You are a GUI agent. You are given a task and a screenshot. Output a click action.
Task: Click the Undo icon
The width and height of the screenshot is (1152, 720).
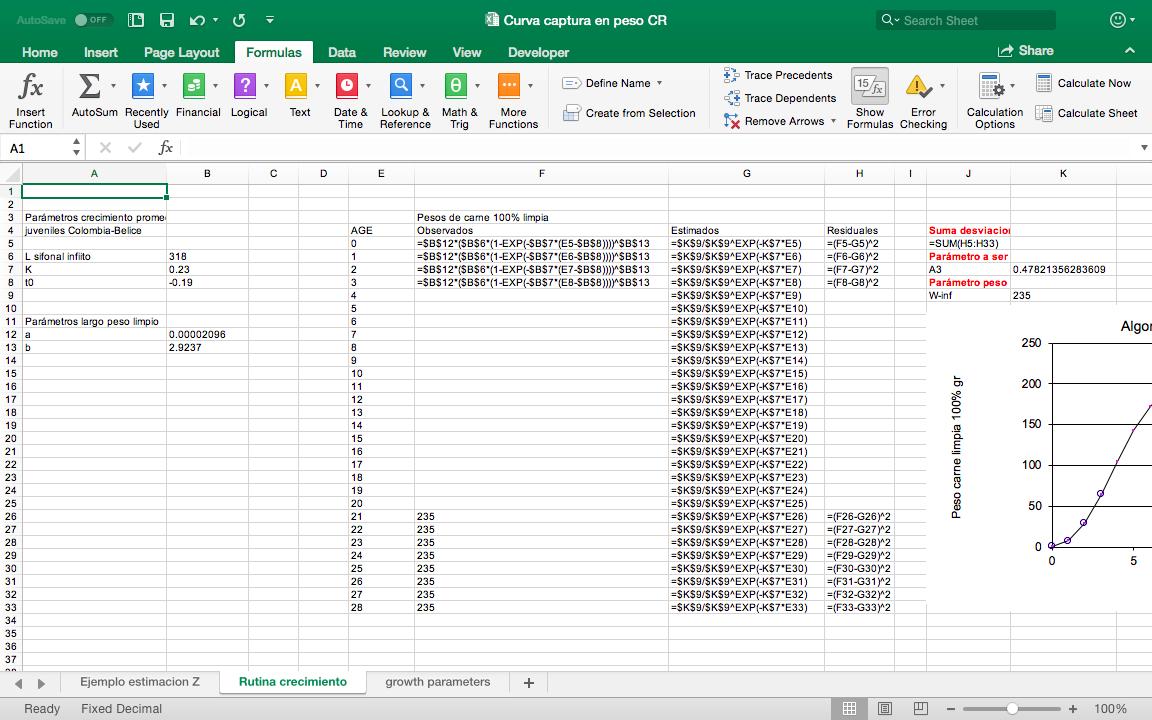tap(197, 21)
